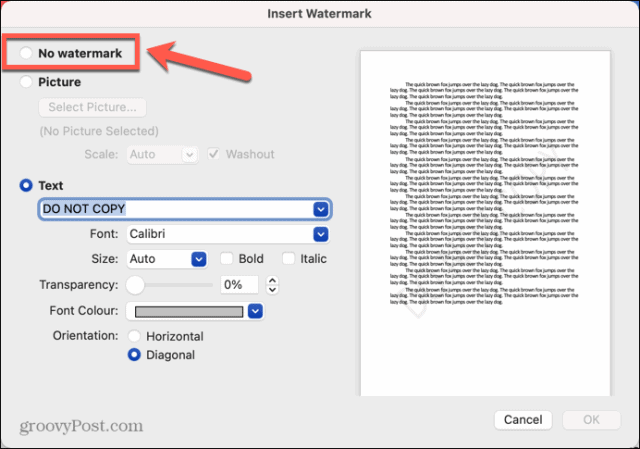This screenshot has width=640, height=449.
Task: Select Horizontal orientation
Action: (134, 336)
